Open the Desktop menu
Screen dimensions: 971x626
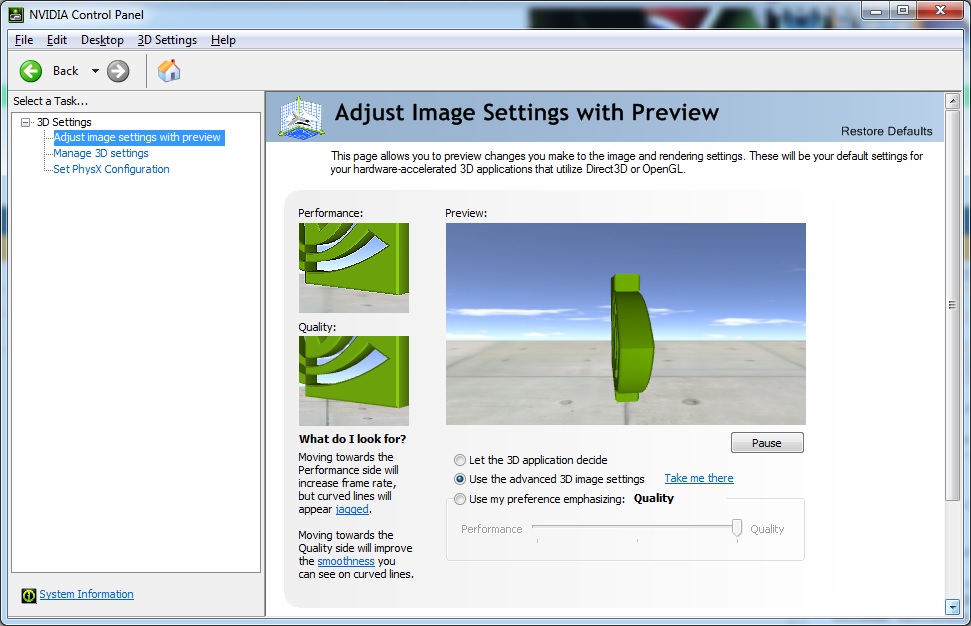[102, 40]
